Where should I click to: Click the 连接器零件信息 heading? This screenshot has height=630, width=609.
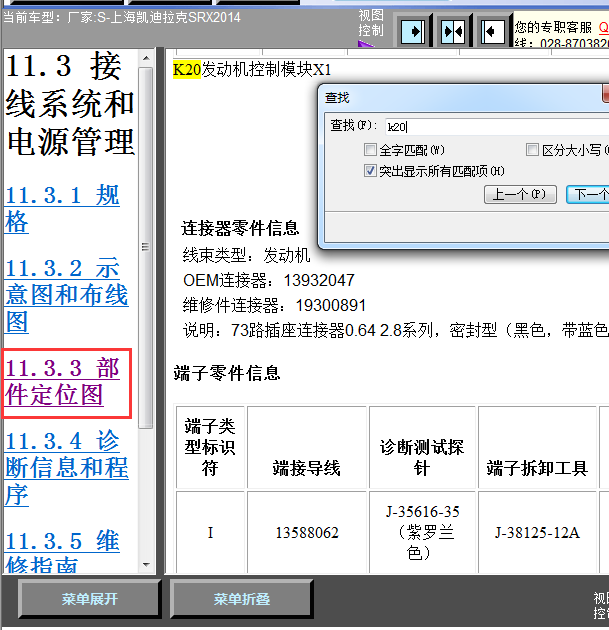tap(240, 229)
